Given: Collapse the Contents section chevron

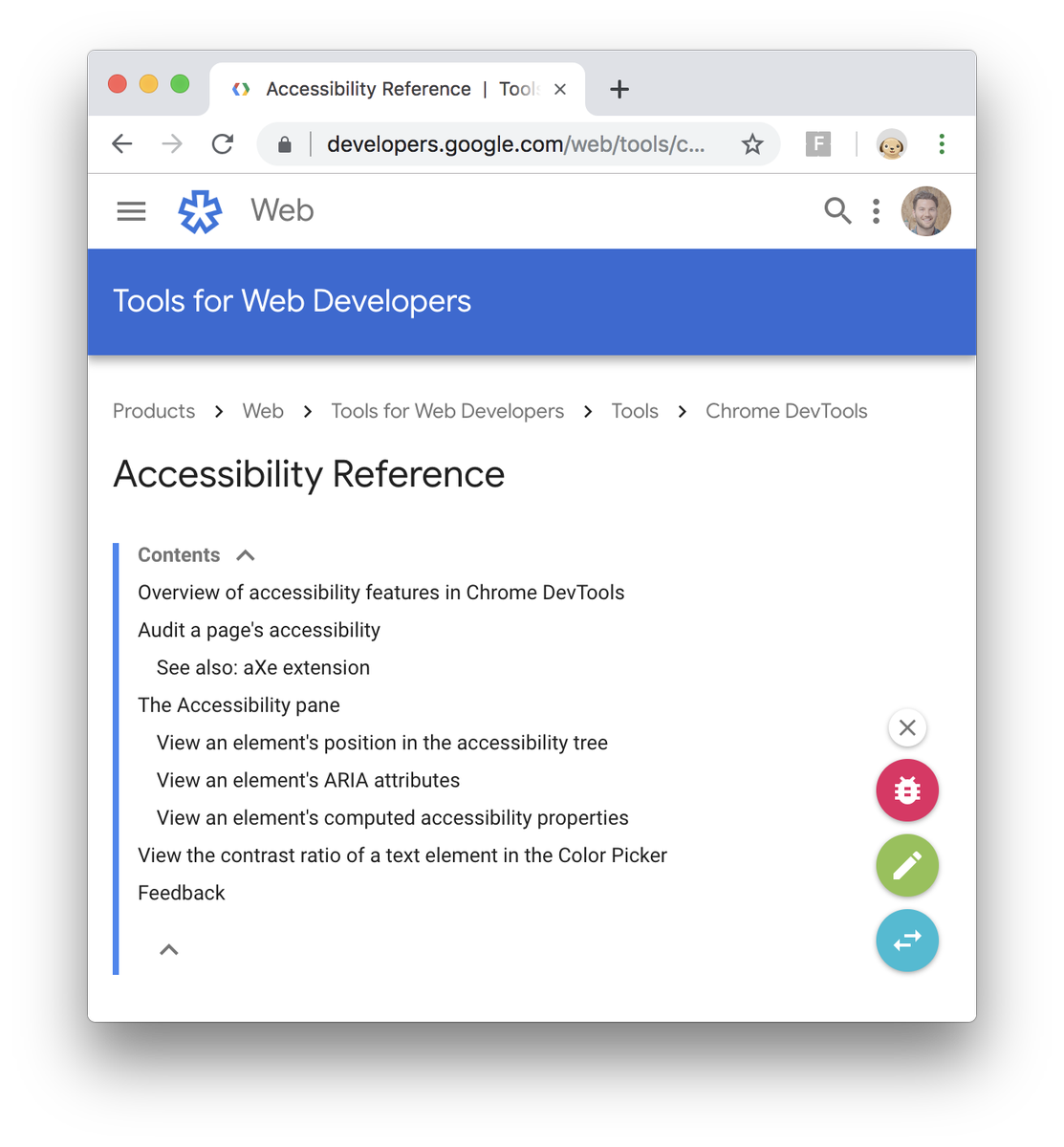Looking at the screenshot, I should (x=246, y=555).
